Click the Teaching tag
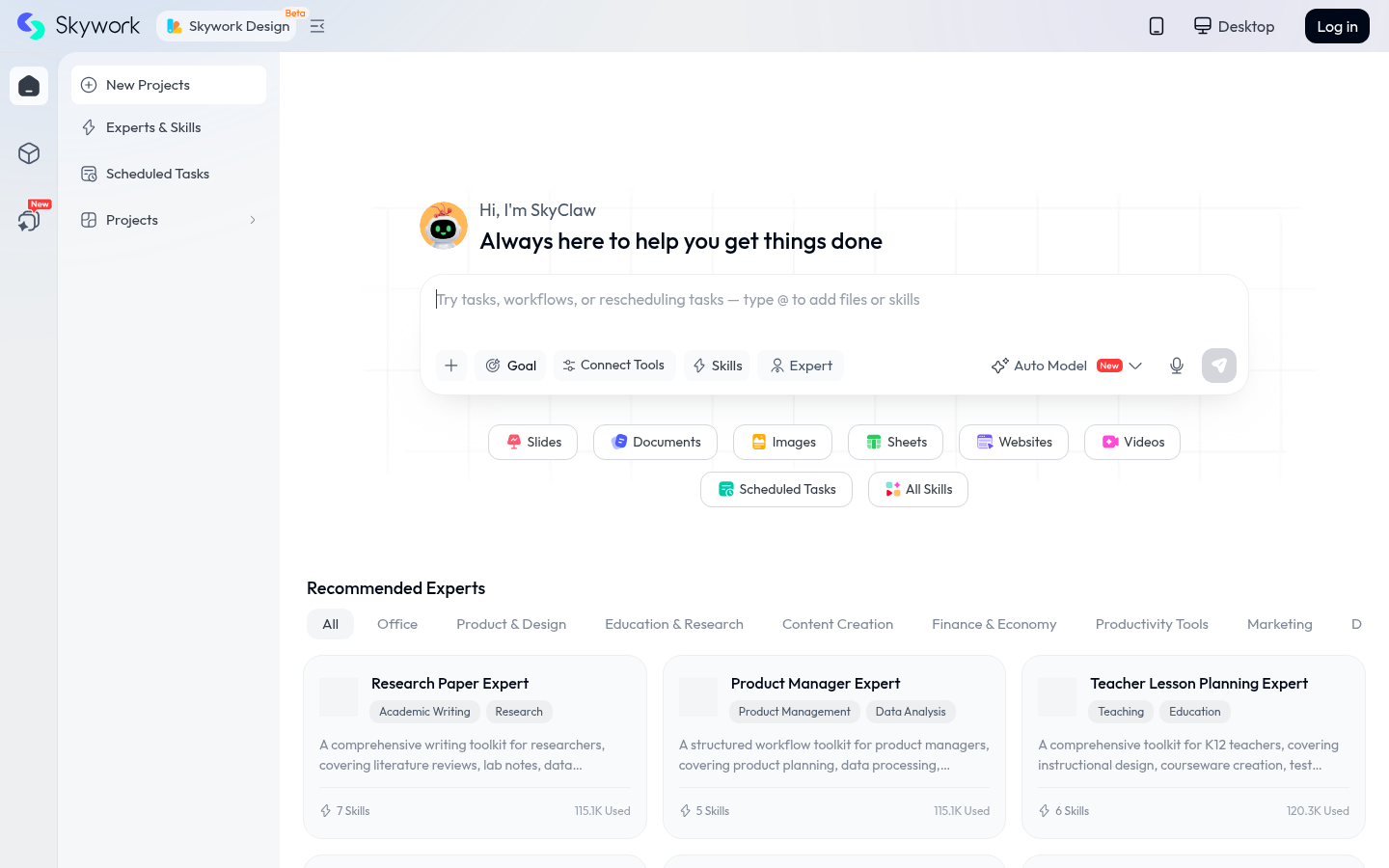The image size is (1389, 868). pos(1121,712)
